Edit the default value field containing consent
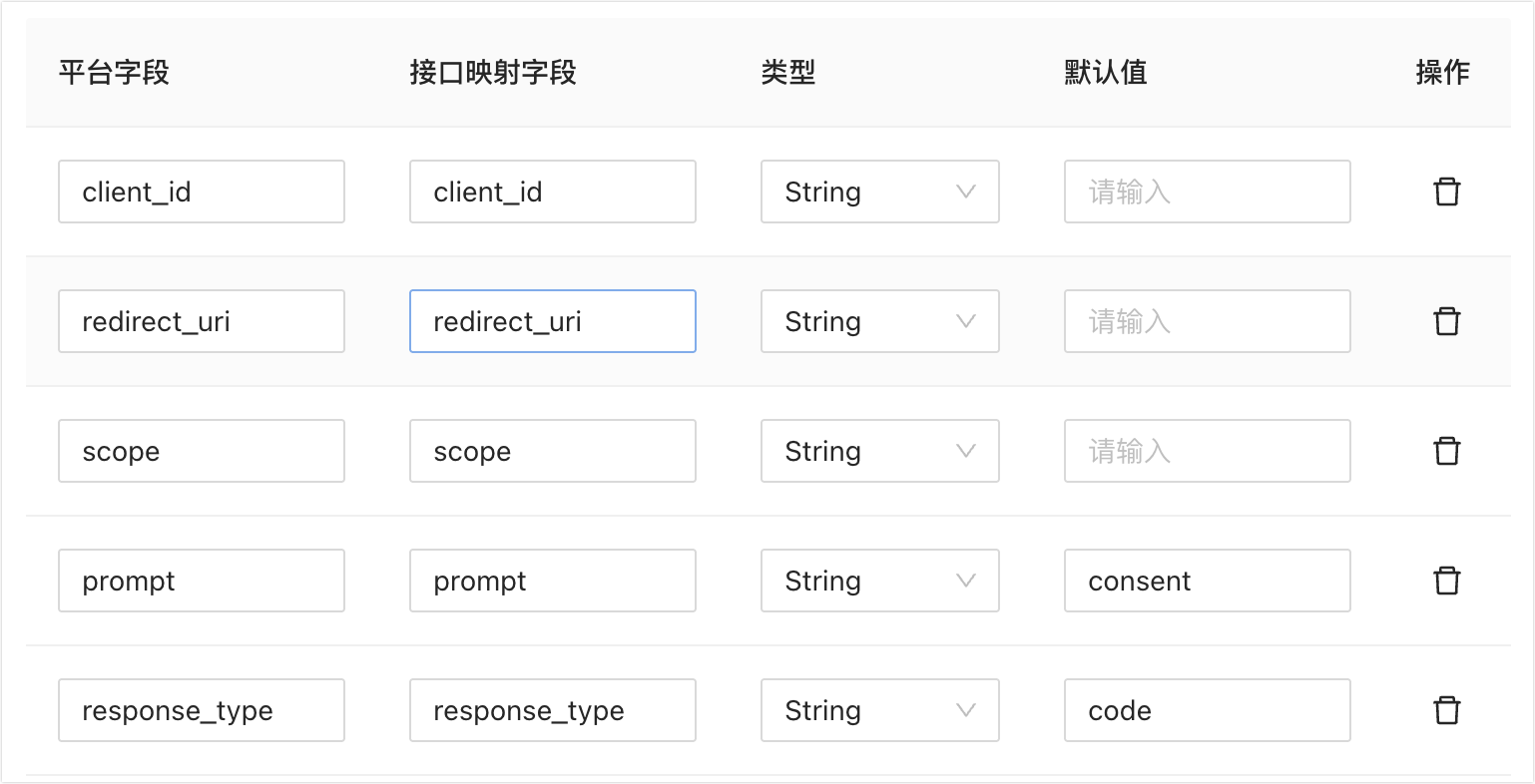The image size is (1535, 784). (1207, 581)
